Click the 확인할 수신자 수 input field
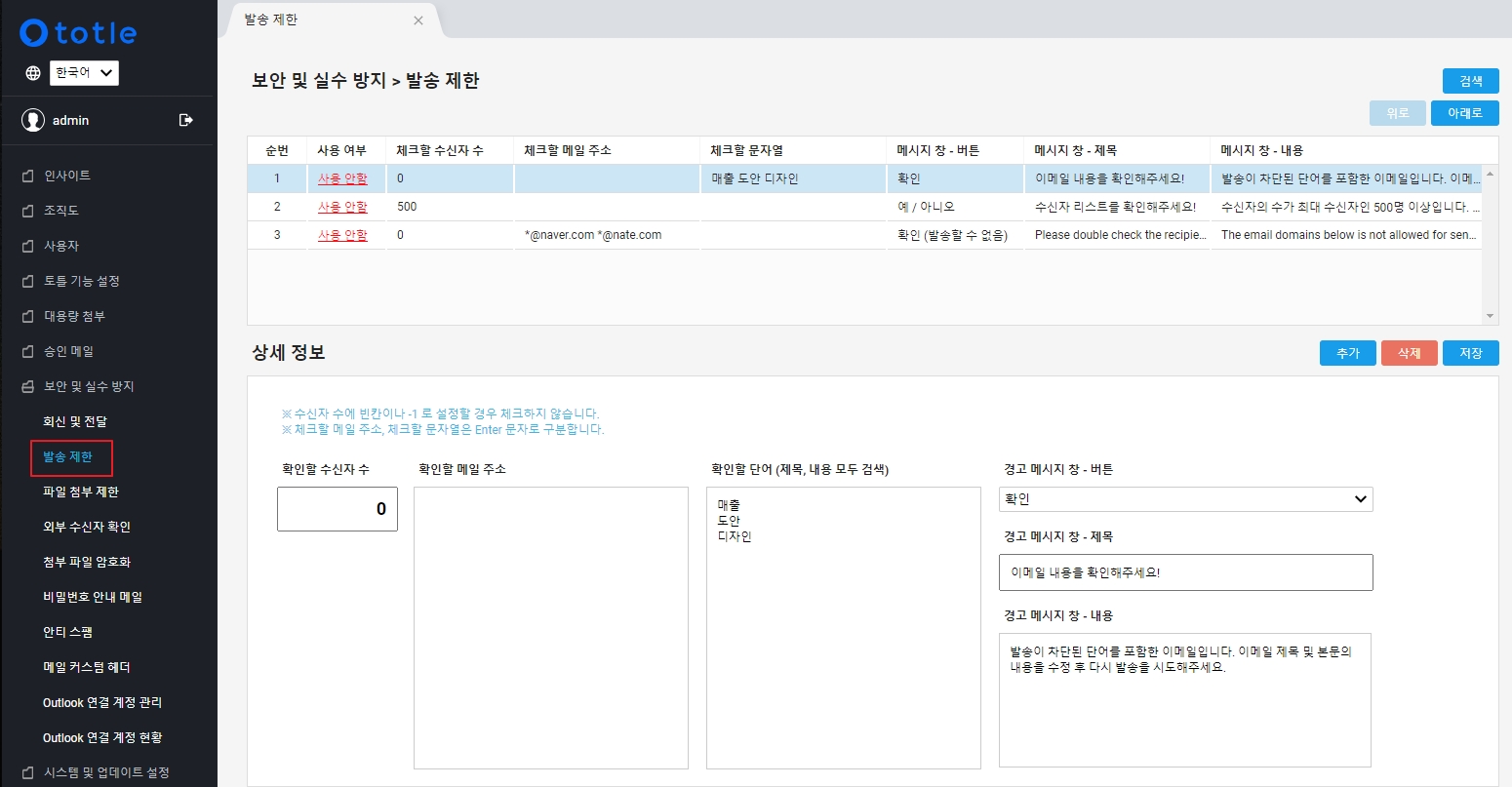Image resolution: width=1512 pixels, height=787 pixels. tap(338, 509)
